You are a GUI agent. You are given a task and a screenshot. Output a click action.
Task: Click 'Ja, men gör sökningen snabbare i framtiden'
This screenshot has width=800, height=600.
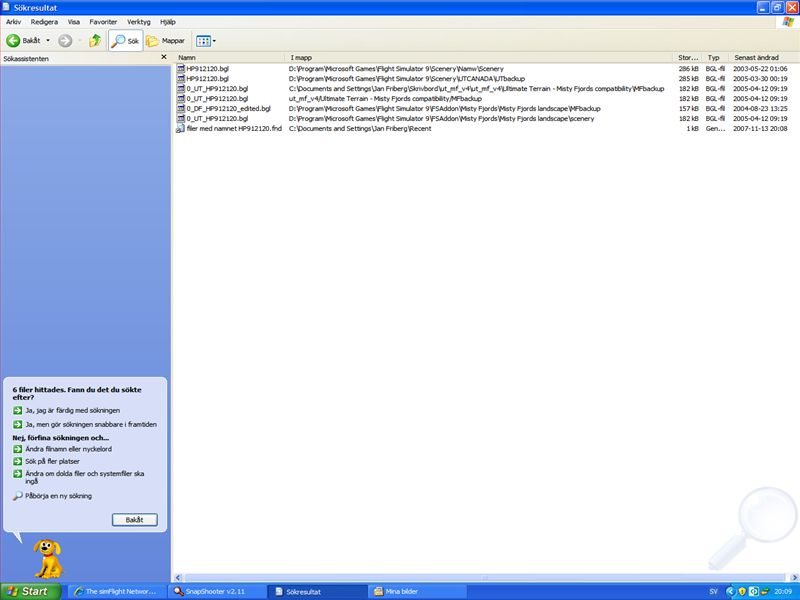tap(91, 424)
